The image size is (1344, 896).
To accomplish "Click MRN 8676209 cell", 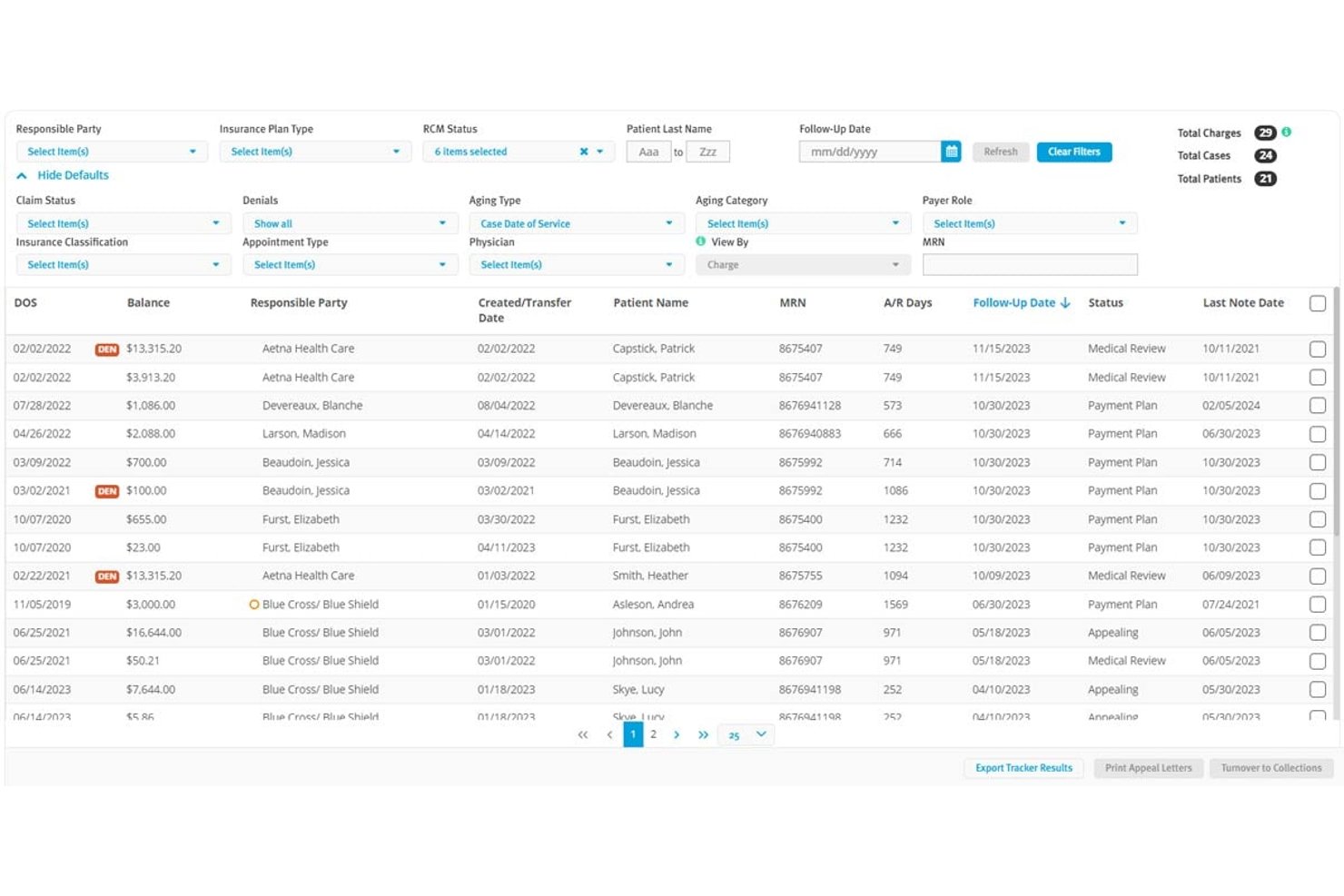I will (x=800, y=605).
